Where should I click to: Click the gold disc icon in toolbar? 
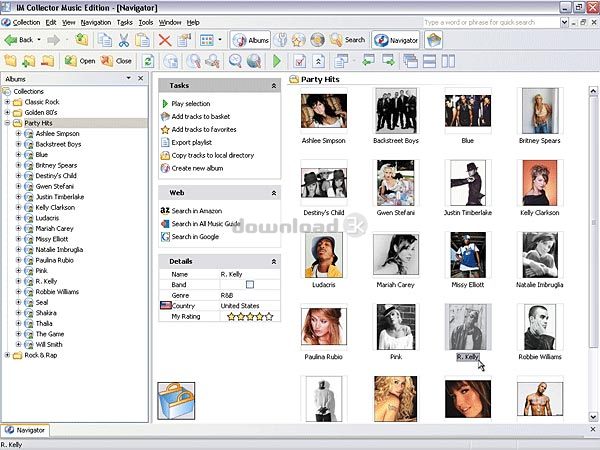317,40
